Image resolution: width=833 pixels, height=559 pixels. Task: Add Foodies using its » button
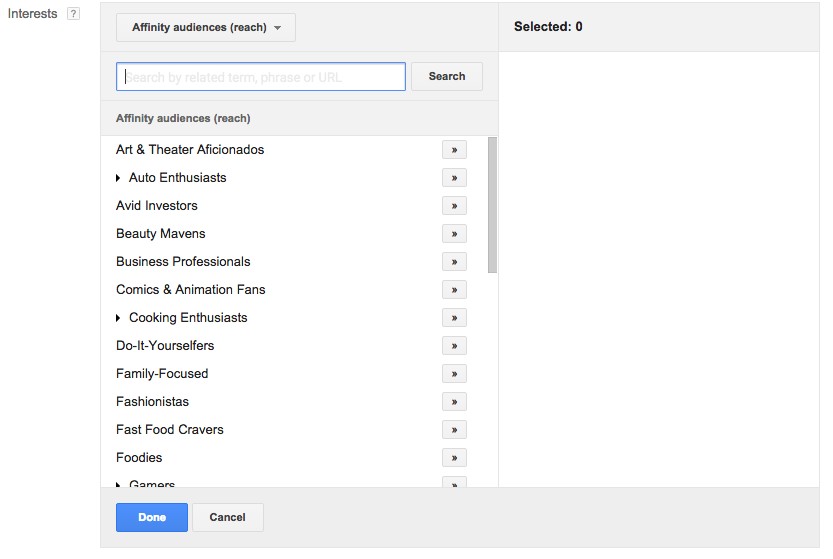454,458
